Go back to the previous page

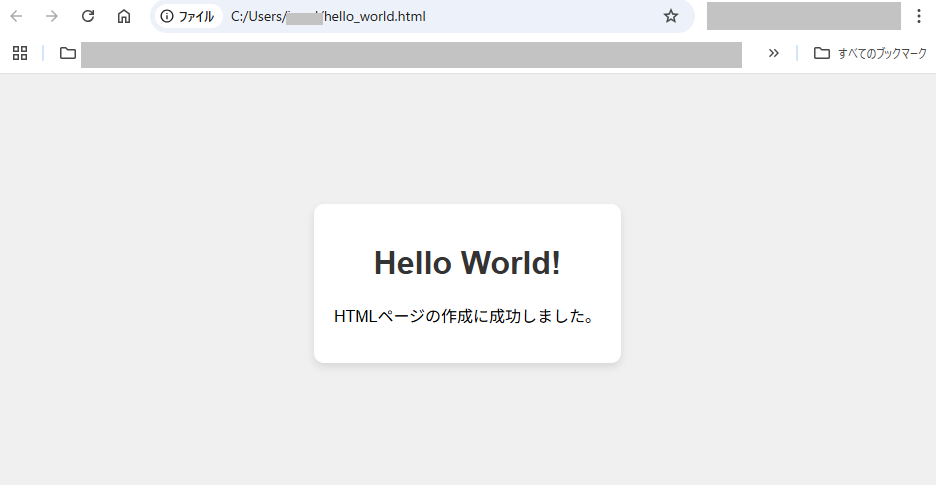(16, 16)
